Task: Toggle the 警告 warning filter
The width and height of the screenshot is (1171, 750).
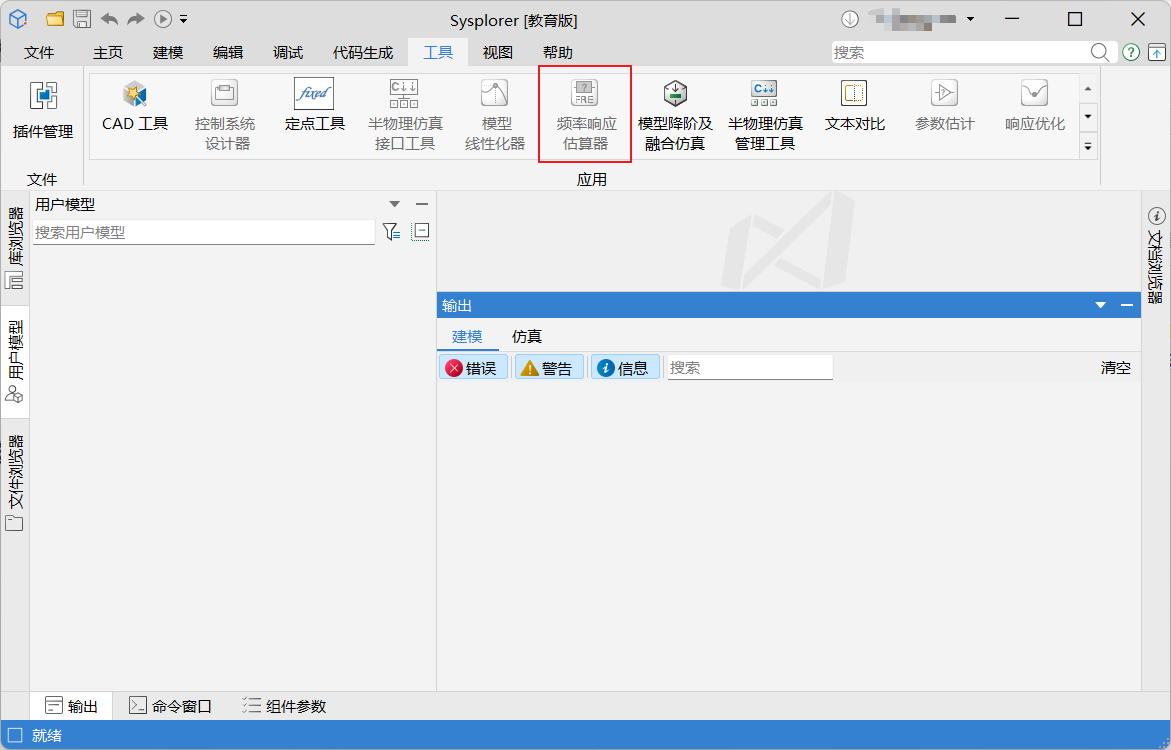Action: pyautogui.click(x=549, y=368)
